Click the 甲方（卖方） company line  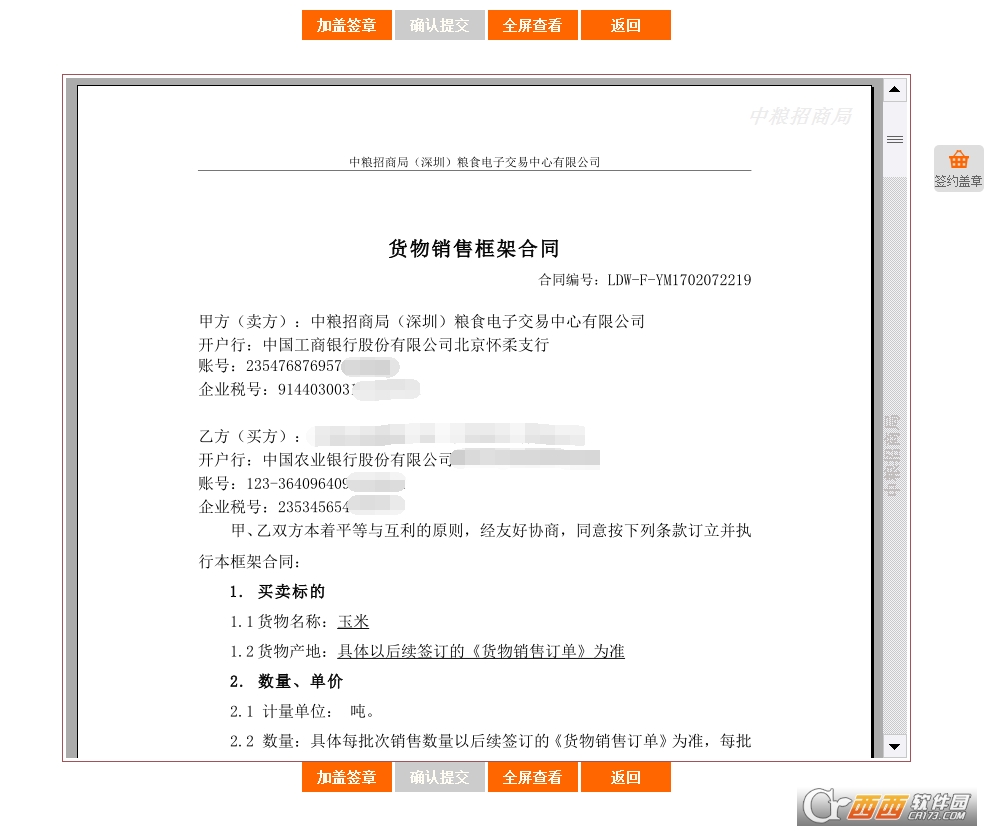(x=422, y=322)
